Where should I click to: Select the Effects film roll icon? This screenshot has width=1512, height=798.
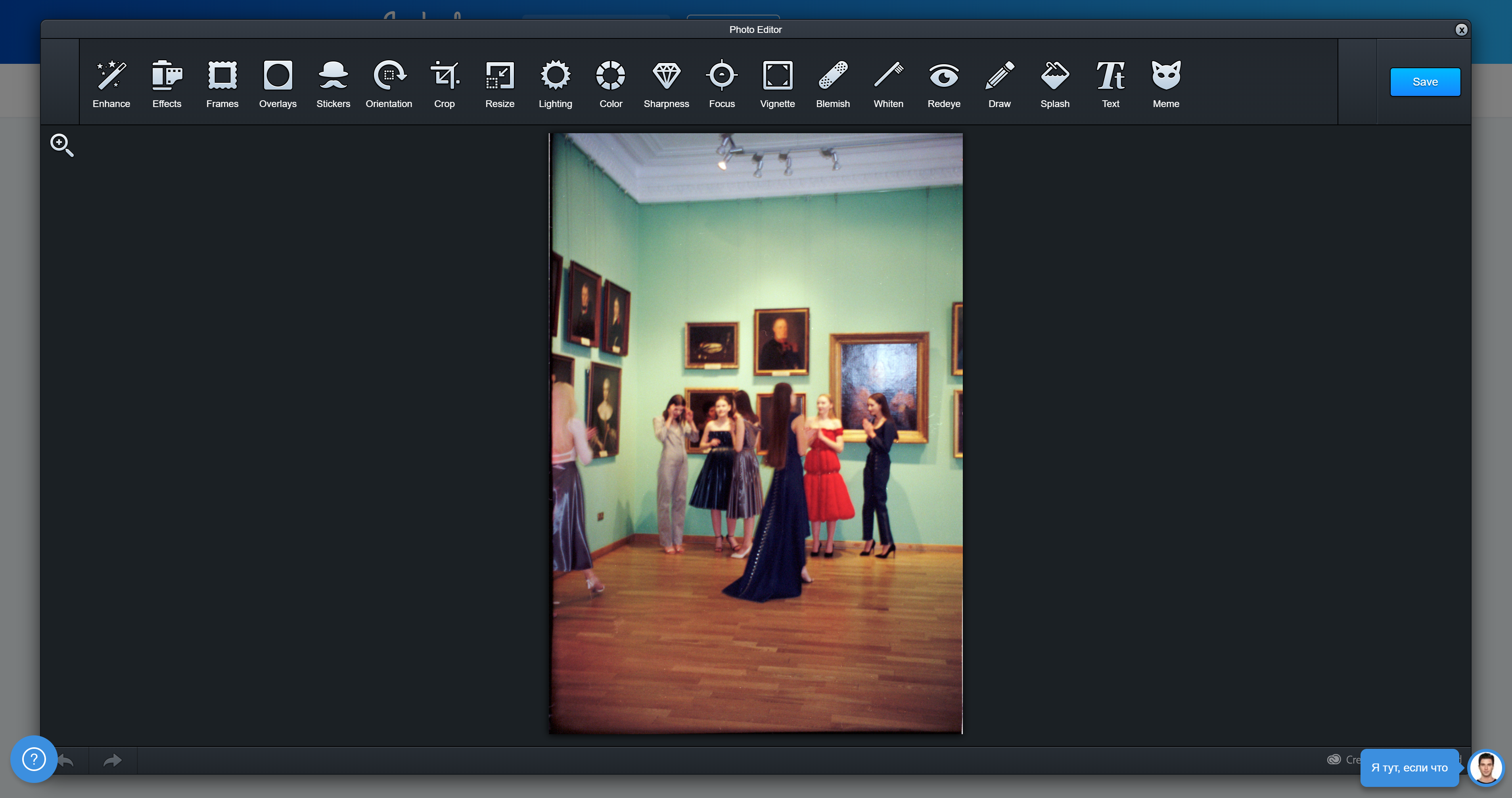167,83
